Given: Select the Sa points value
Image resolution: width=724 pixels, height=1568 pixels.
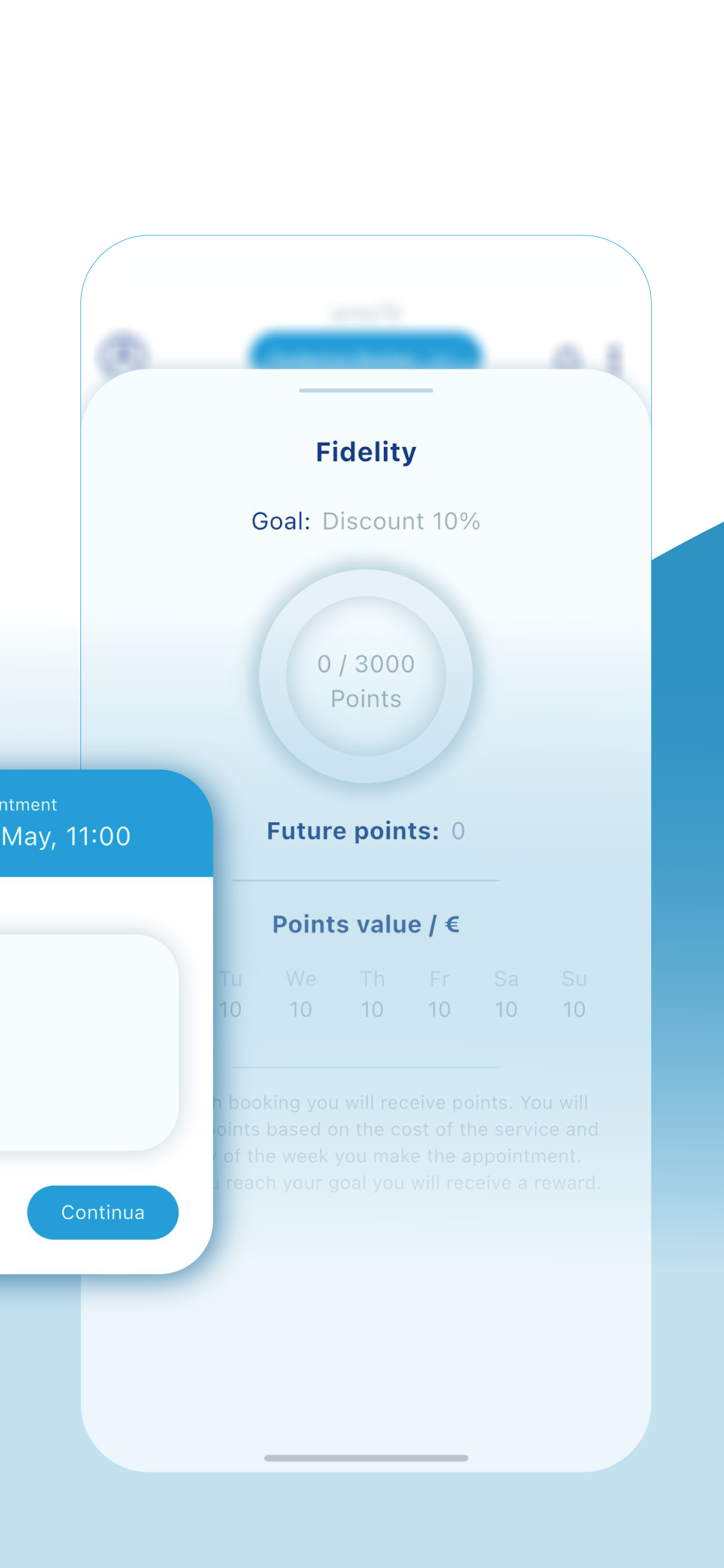Looking at the screenshot, I should pos(505,1009).
